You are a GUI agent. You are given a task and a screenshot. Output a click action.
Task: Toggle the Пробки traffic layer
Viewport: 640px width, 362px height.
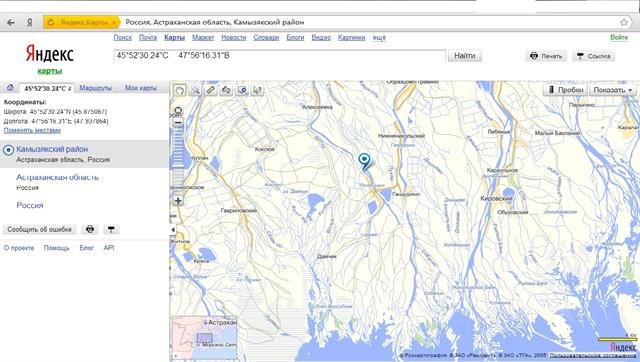(565, 90)
